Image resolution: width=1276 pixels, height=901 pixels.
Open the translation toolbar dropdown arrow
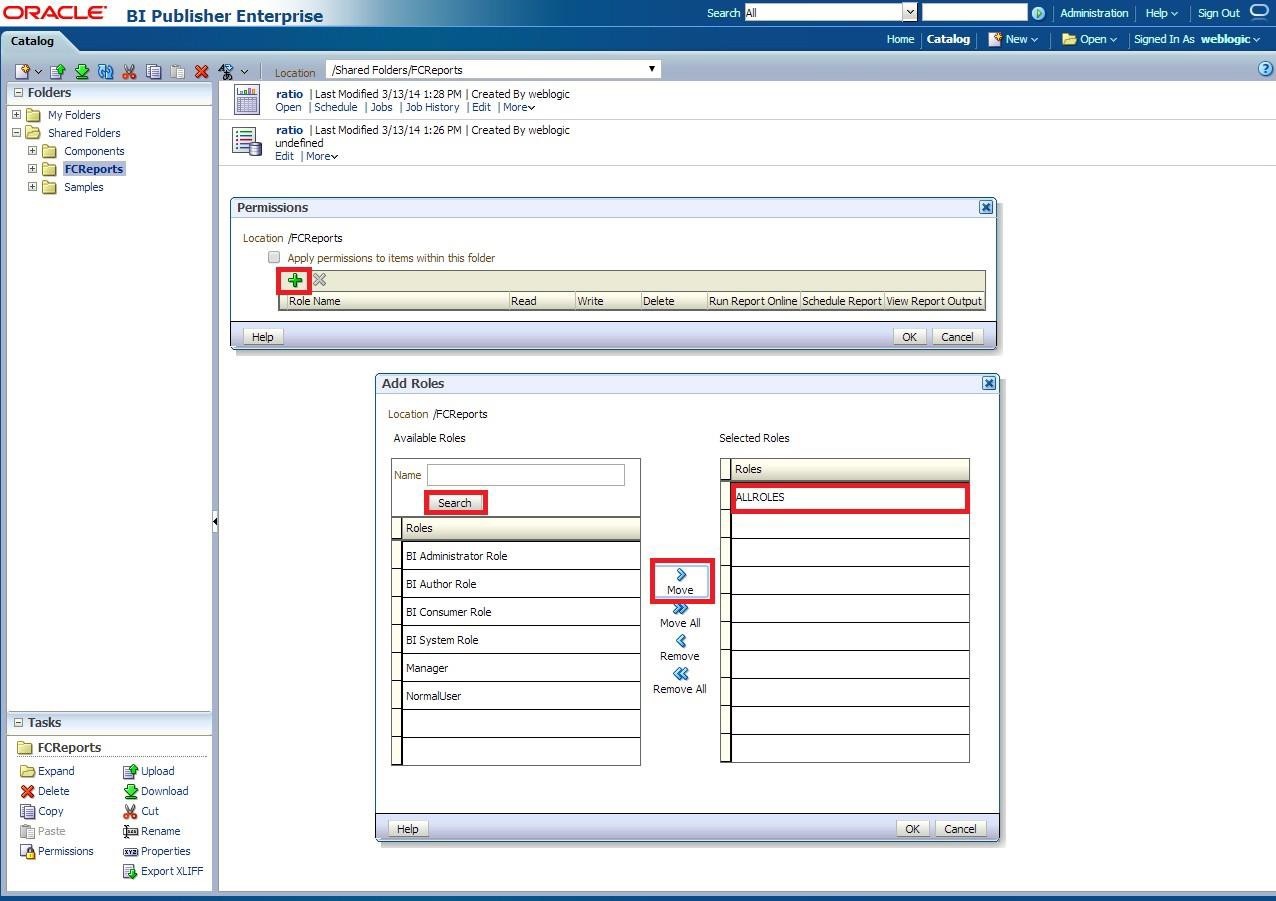(244, 72)
